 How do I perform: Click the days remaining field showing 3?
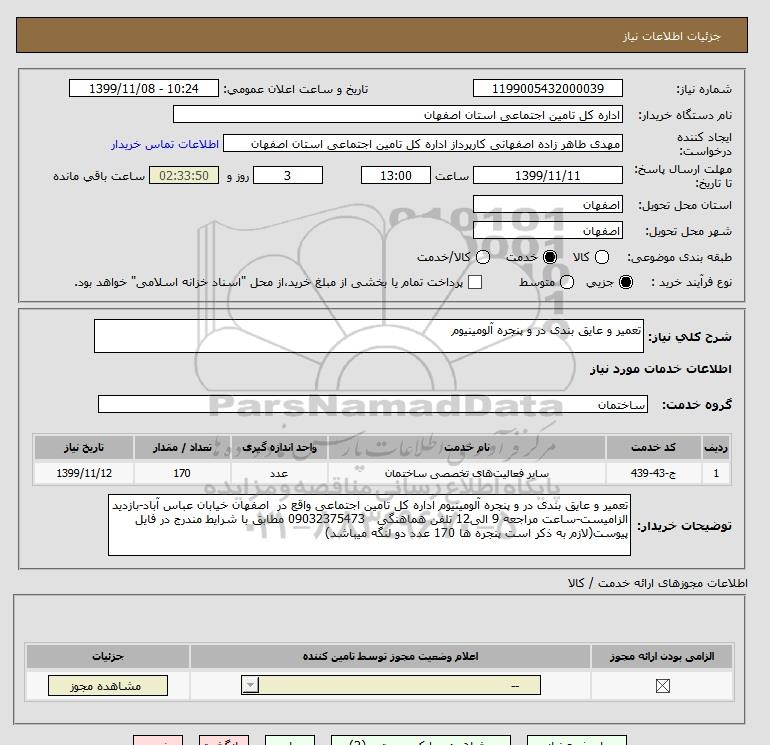[x=288, y=175]
